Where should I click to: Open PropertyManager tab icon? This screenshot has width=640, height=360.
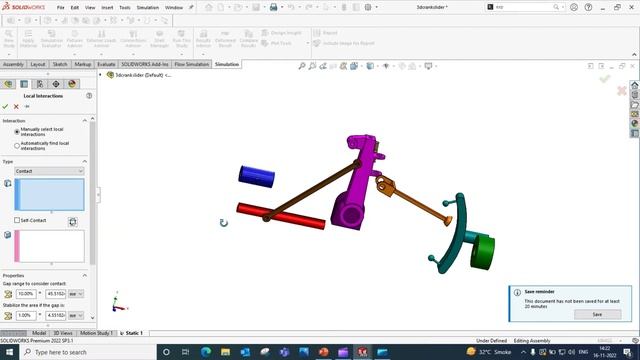pyautogui.click(x=24, y=84)
